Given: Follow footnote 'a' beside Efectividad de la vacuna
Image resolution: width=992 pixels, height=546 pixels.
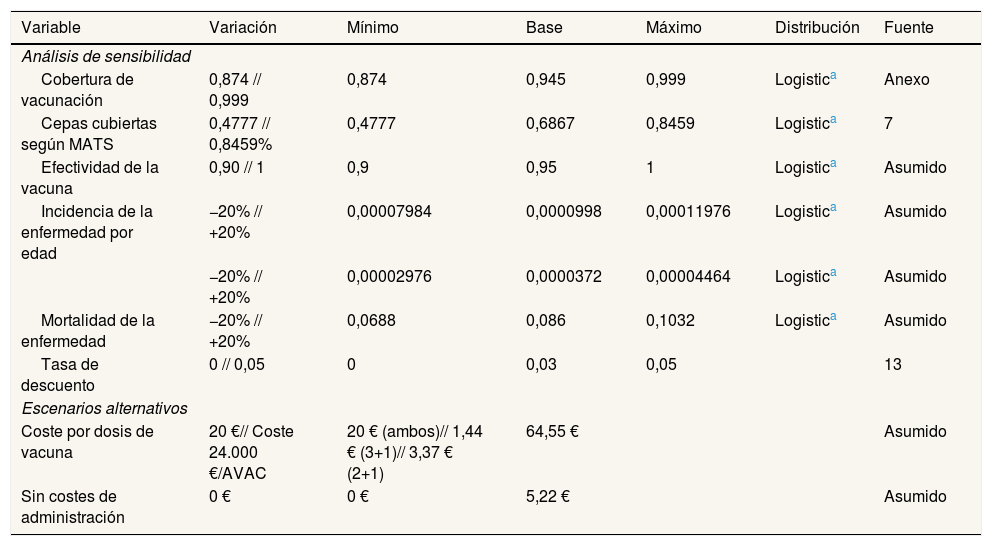Looking at the screenshot, I should 834,164.
